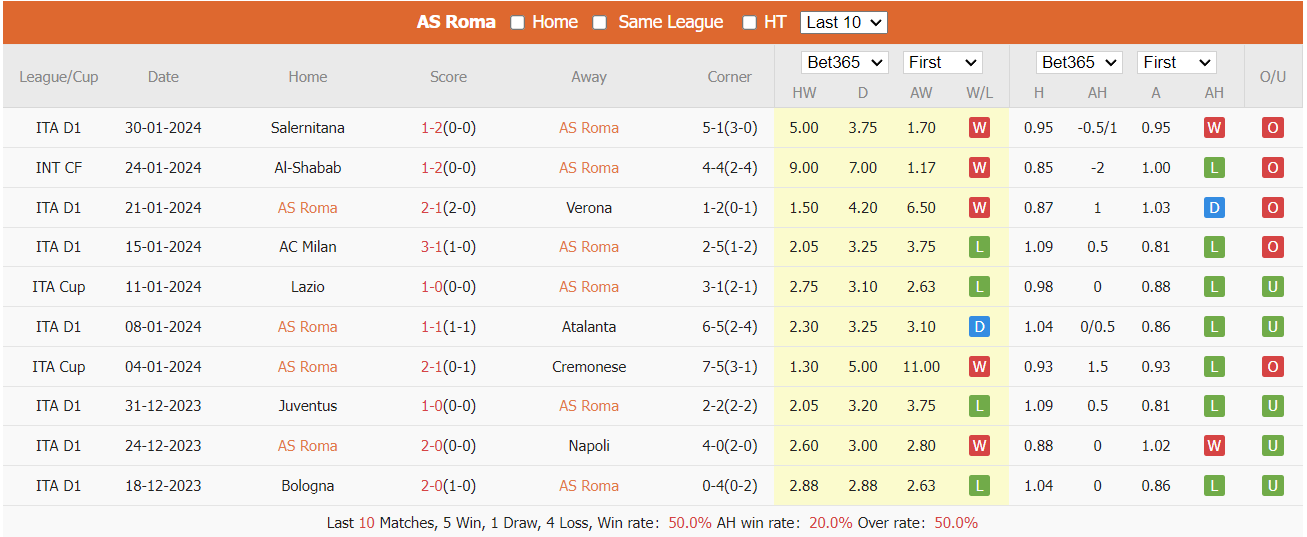The image size is (1307, 537).
Task: Click the O/U column header
Action: (1273, 77)
